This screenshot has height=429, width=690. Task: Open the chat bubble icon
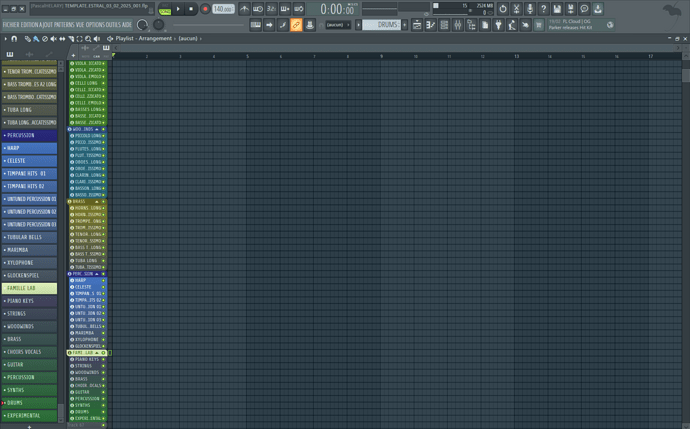tap(584, 9)
